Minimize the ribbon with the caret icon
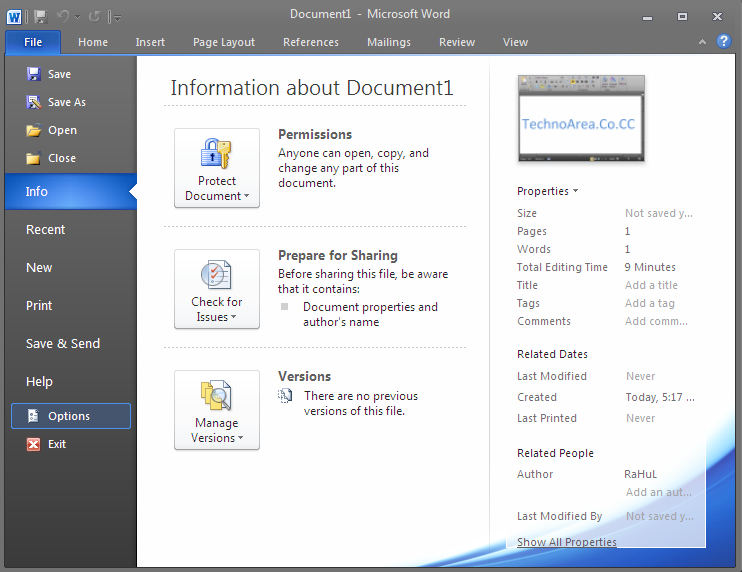 pyautogui.click(x=702, y=42)
